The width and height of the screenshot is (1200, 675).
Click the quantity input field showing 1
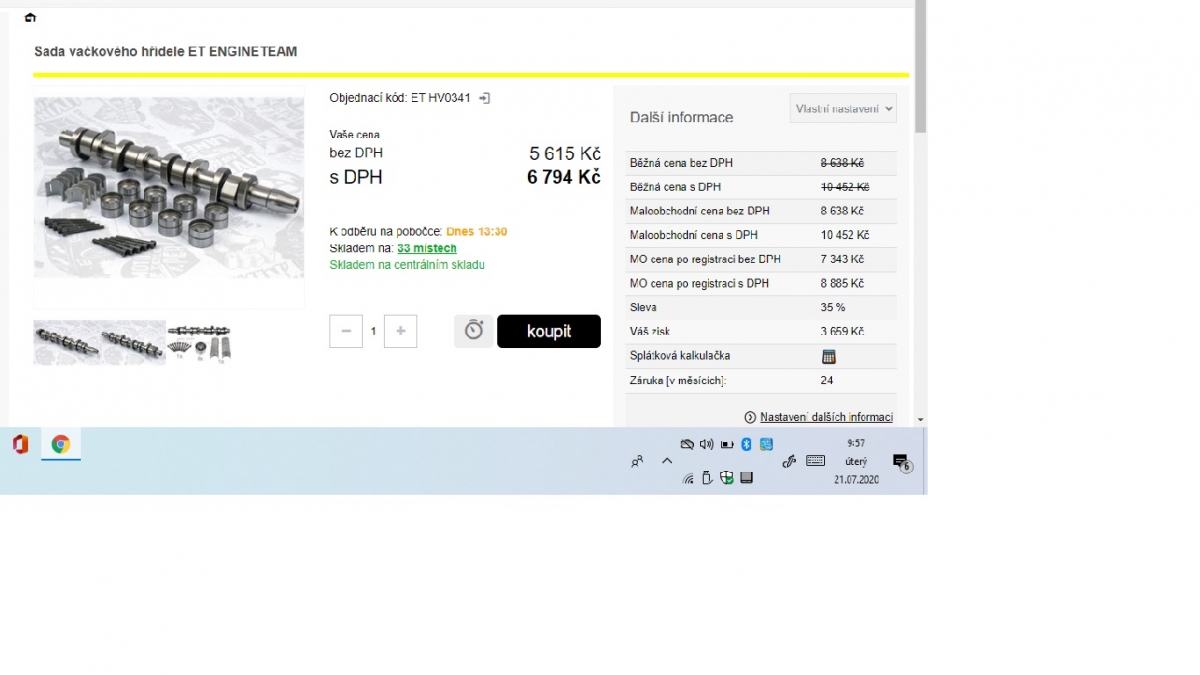373,331
